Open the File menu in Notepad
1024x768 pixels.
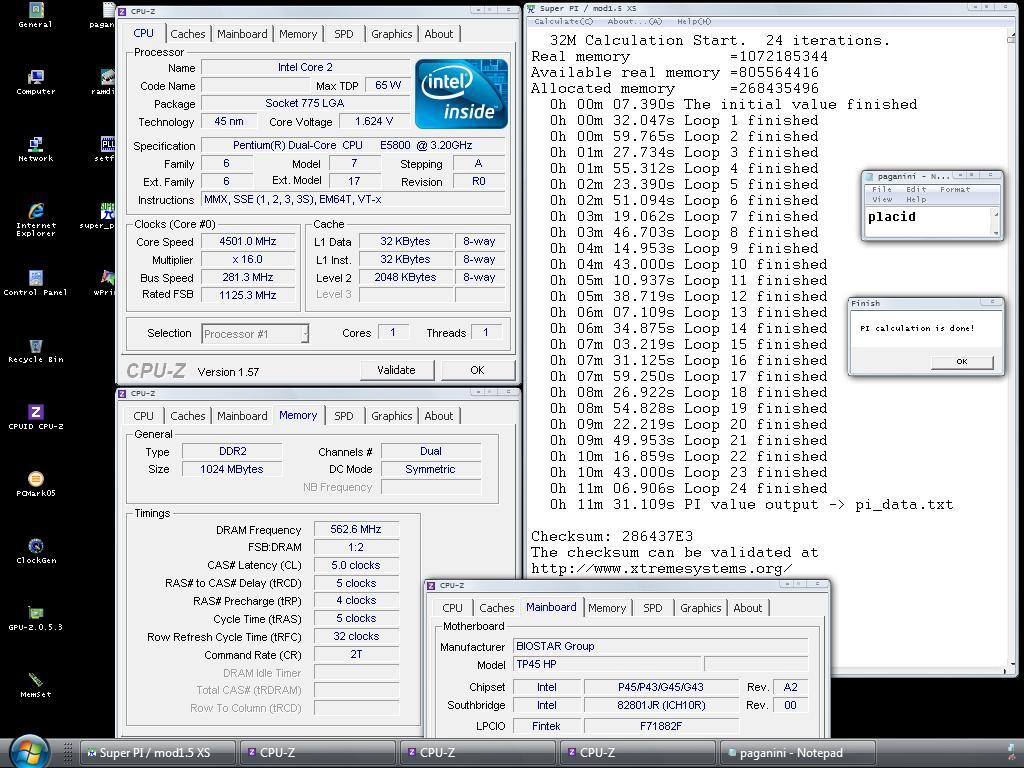pos(882,189)
